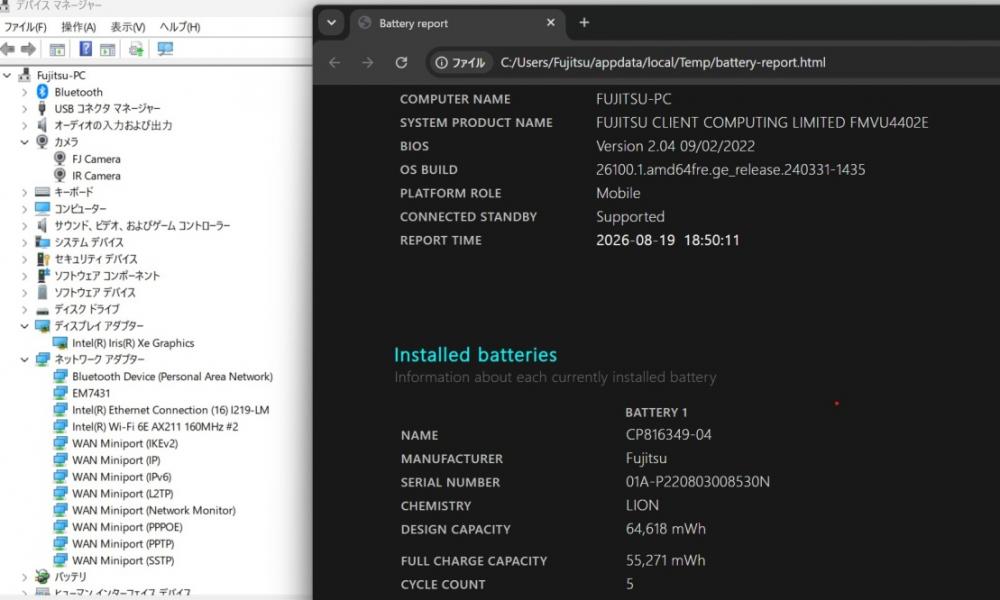The image size is (1000, 600).
Task: Close the Battery report tab
Action: point(551,23)
